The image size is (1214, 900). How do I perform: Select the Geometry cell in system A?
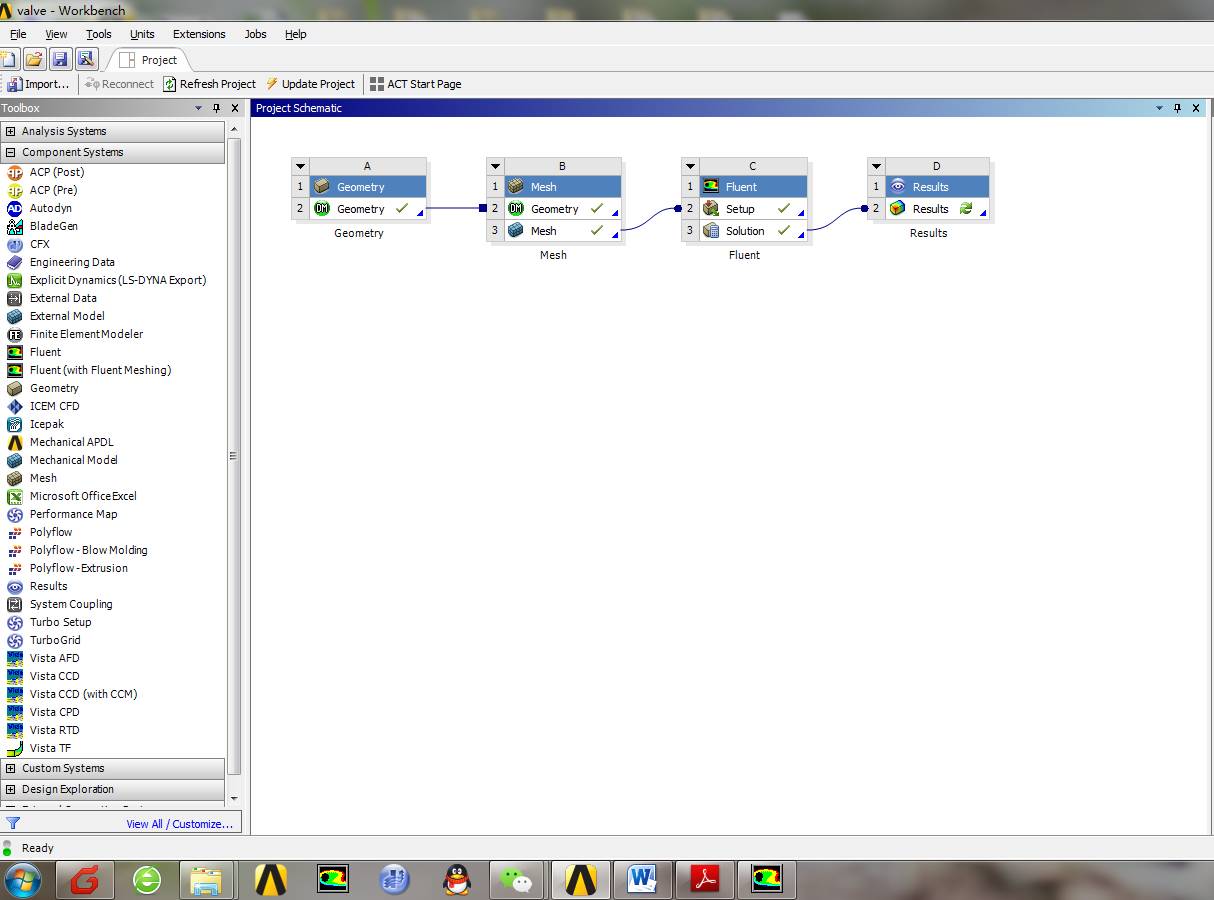tap(367, 209)
